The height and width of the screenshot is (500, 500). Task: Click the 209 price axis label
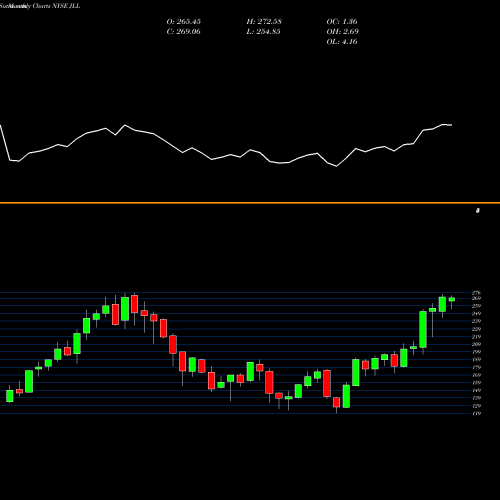pyautogui.click(x=477, y=344)
